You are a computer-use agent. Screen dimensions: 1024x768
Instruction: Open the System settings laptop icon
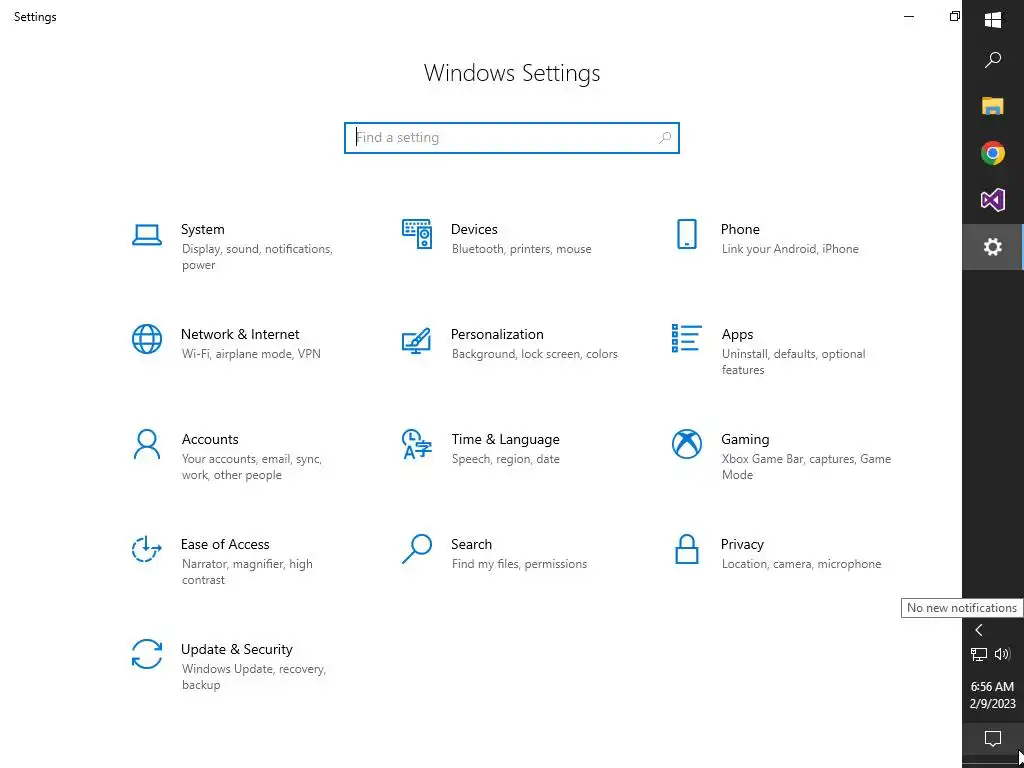click(x=147, y=235)
